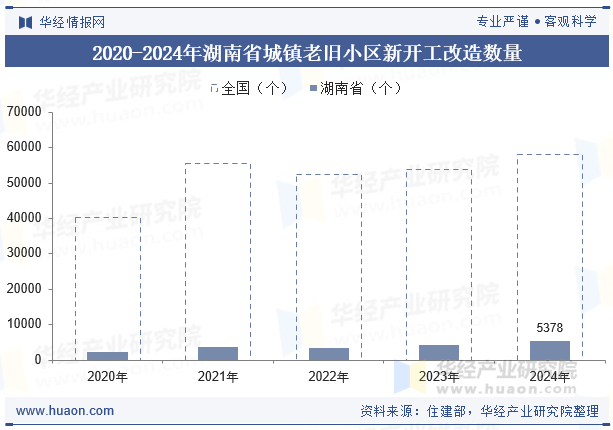Click the 2022年 x-axis label
The height and width of the screenshot is (430, 613).
[328, 377]
